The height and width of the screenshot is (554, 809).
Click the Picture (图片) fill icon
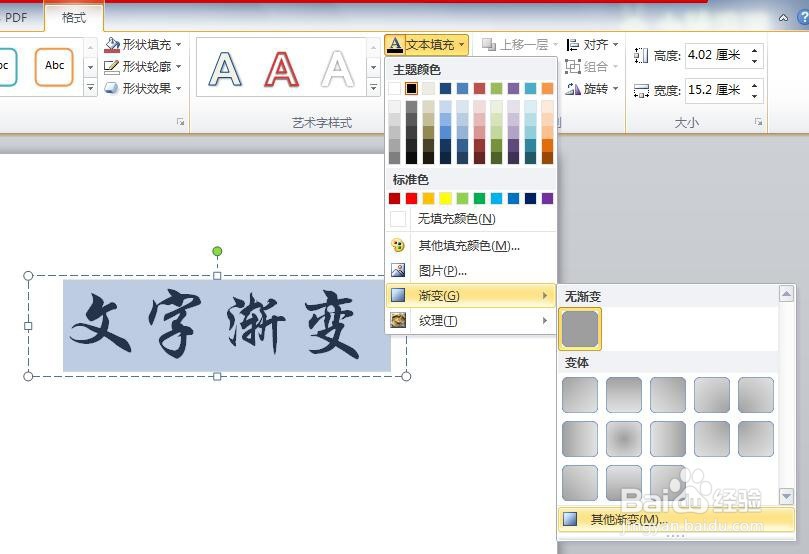tap(398, 270)
